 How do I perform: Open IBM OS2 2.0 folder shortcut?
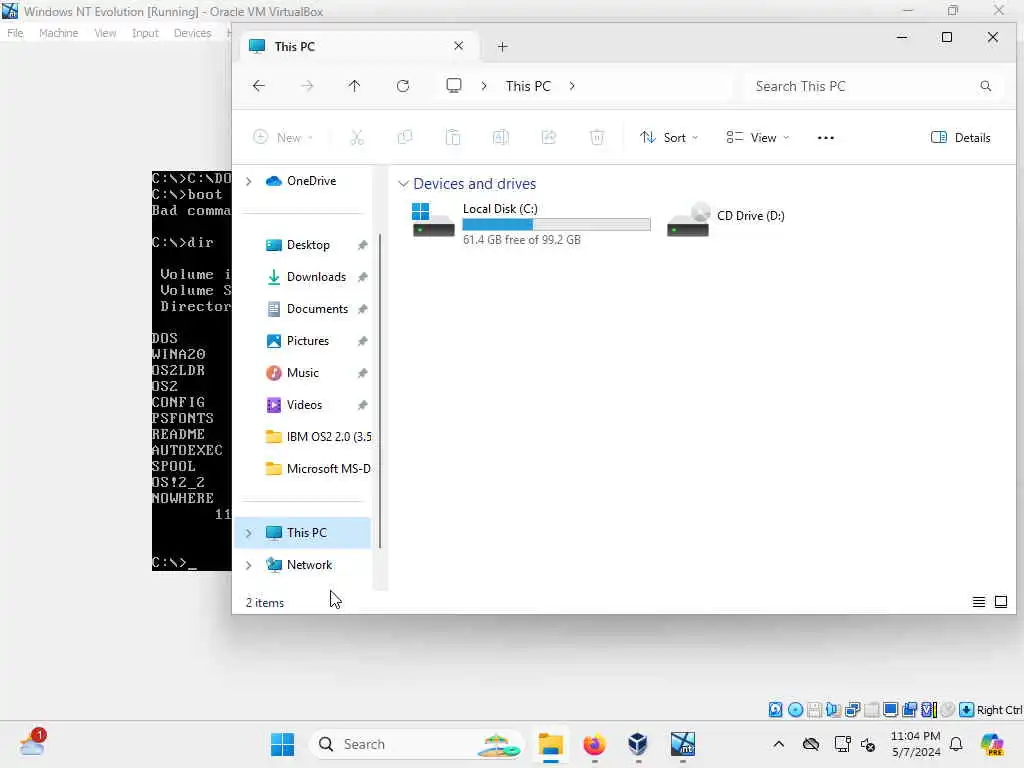319,437
